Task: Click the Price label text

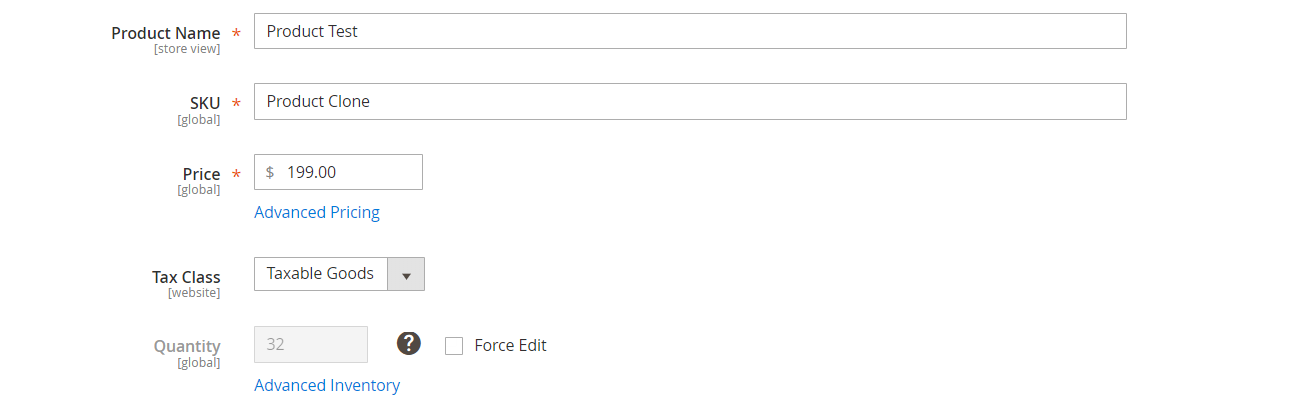Action: (201, 174)
